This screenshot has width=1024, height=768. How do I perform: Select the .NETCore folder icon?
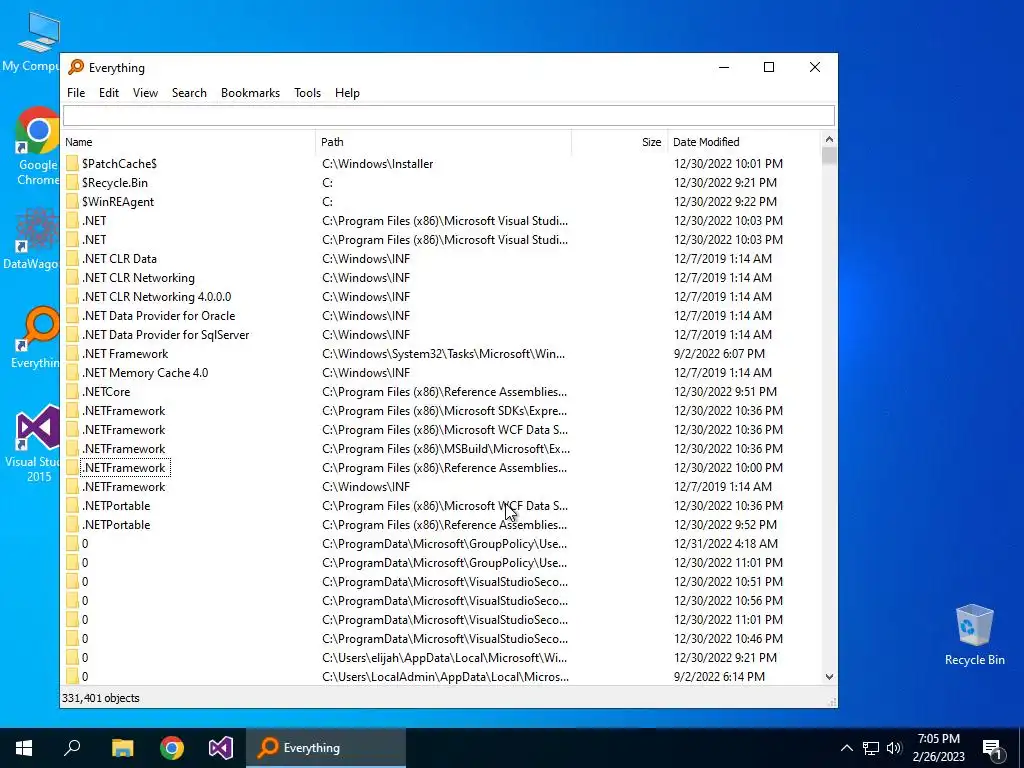[72, 391]
